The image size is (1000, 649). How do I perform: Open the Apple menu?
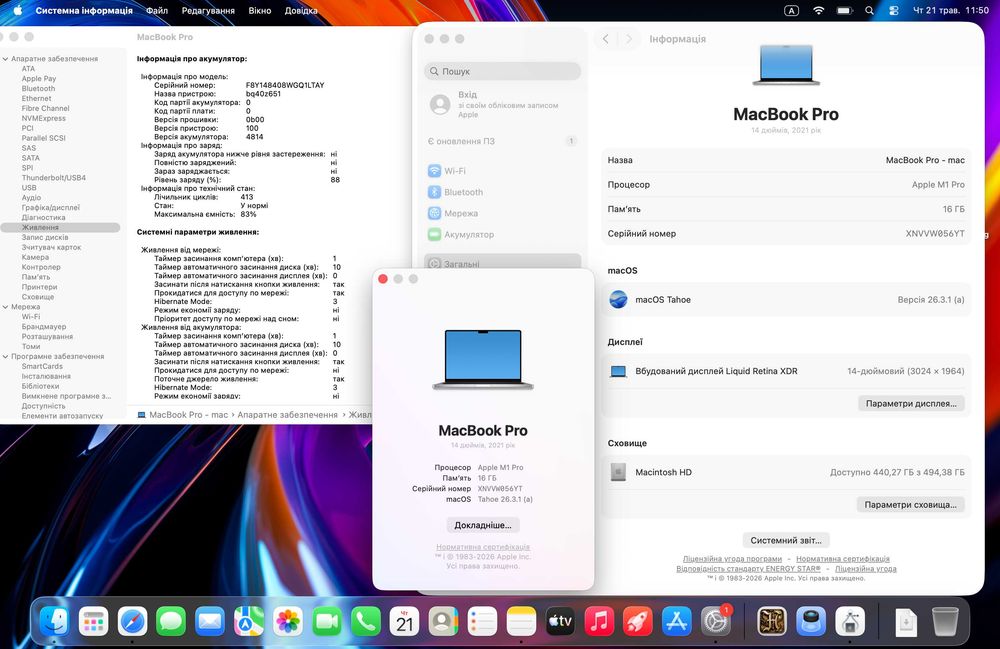[17, 10]
